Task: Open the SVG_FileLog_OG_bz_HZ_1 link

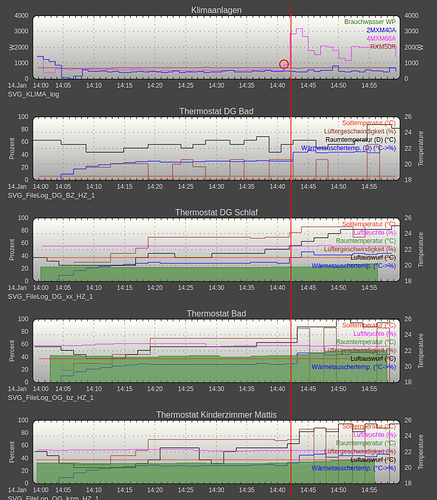Action: tap(51, 397)
